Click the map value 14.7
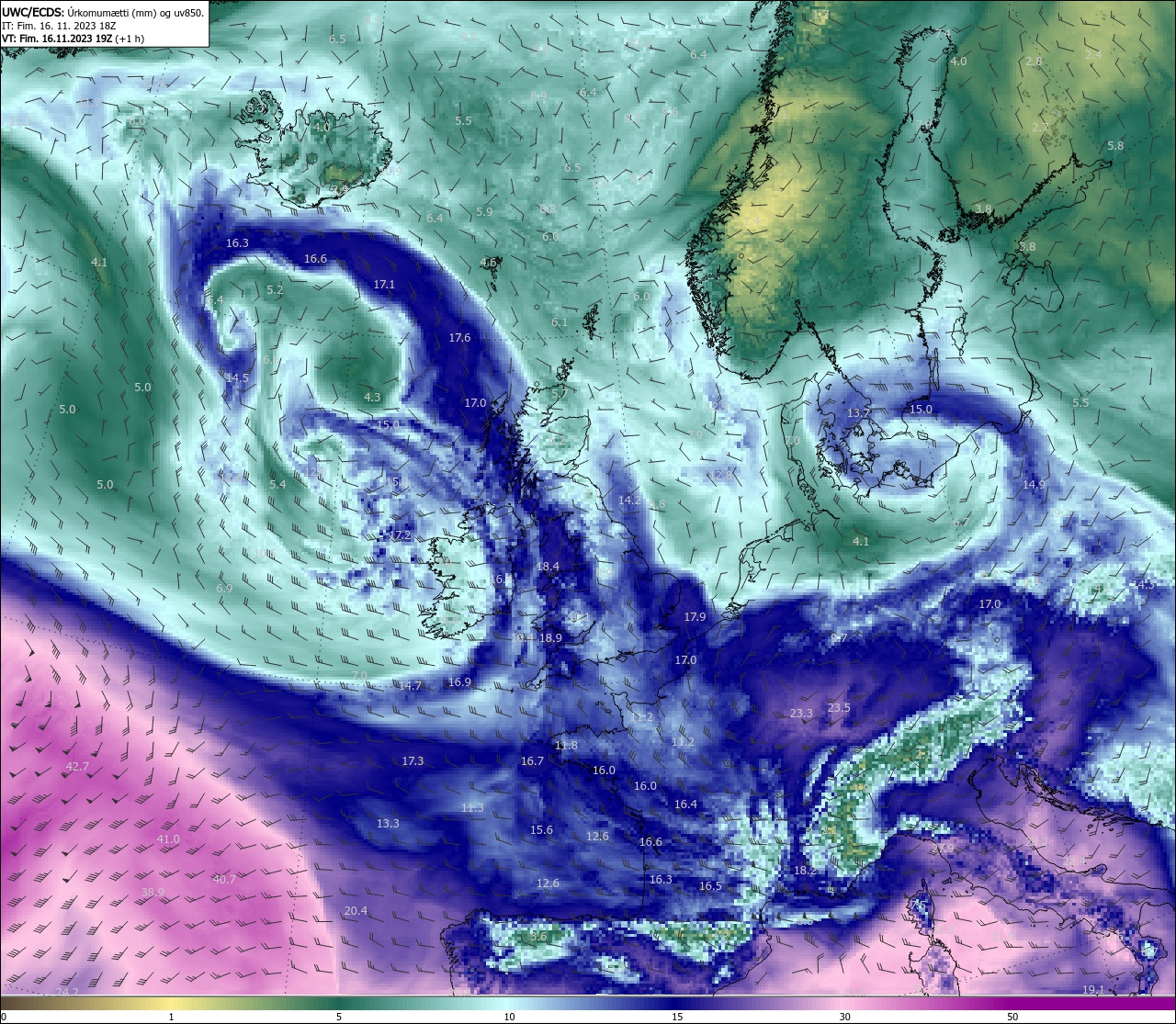 click(x=410, y=685)
